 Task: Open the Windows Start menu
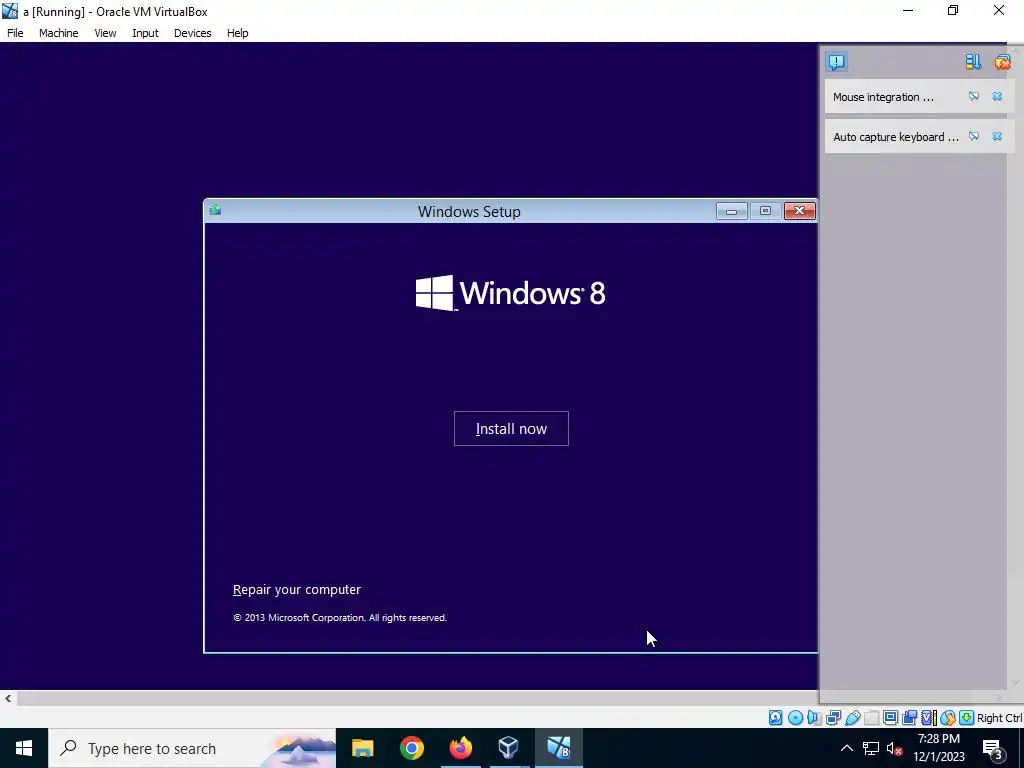coord(24,748)
